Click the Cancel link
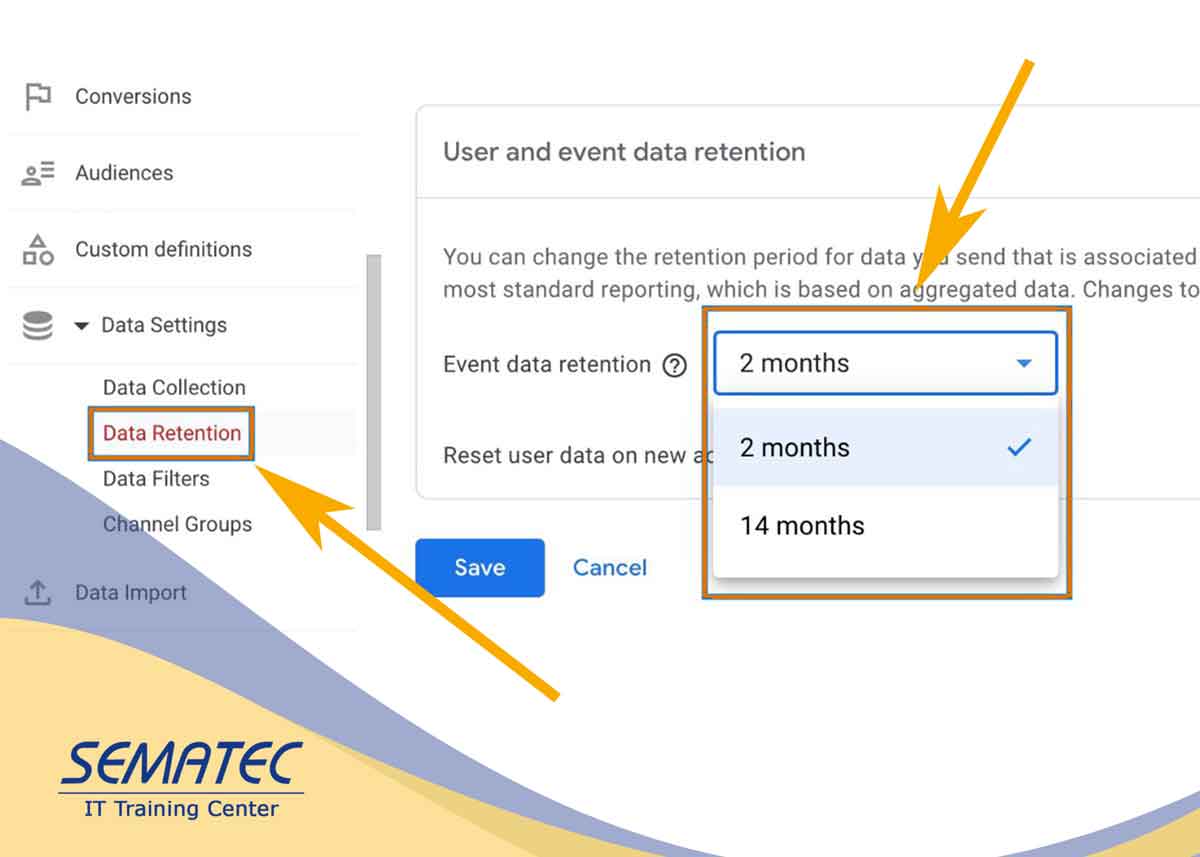Viewport: 1200px width, 857px height. click(x=610, y=568)
